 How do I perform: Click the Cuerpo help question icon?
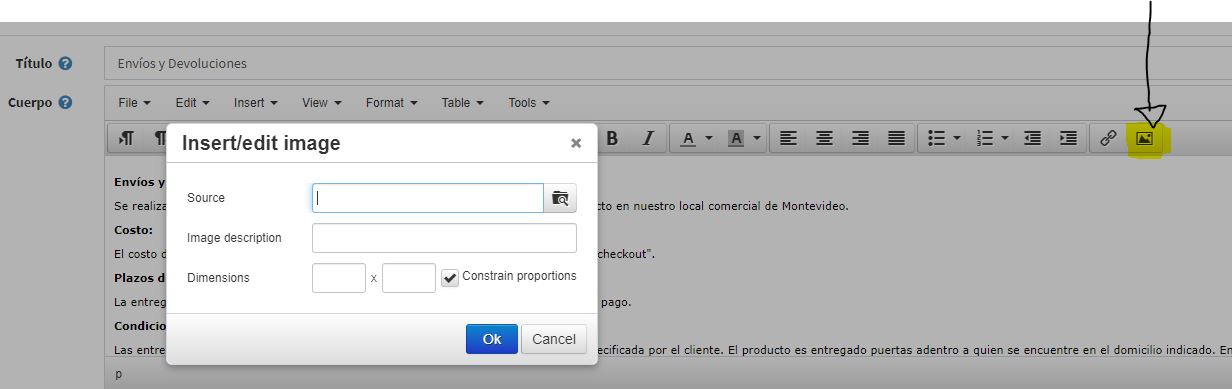click(65, 102)
